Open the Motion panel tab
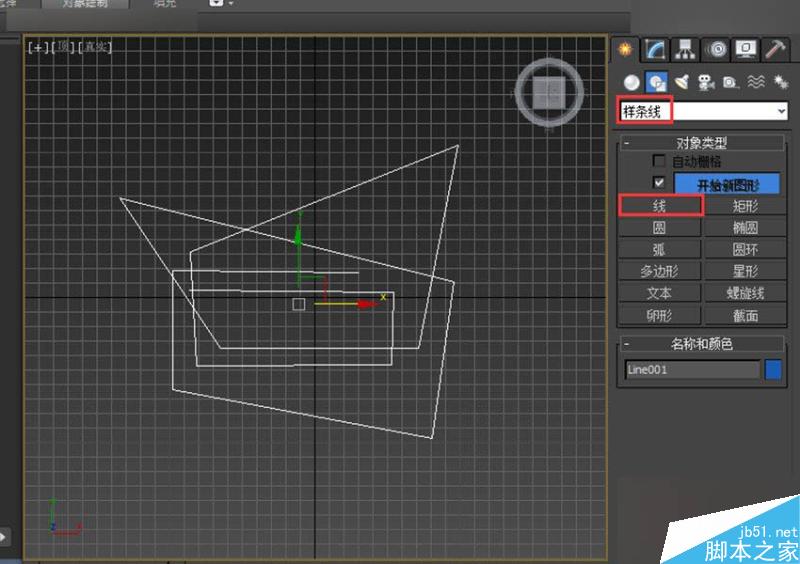 point(717,50)
